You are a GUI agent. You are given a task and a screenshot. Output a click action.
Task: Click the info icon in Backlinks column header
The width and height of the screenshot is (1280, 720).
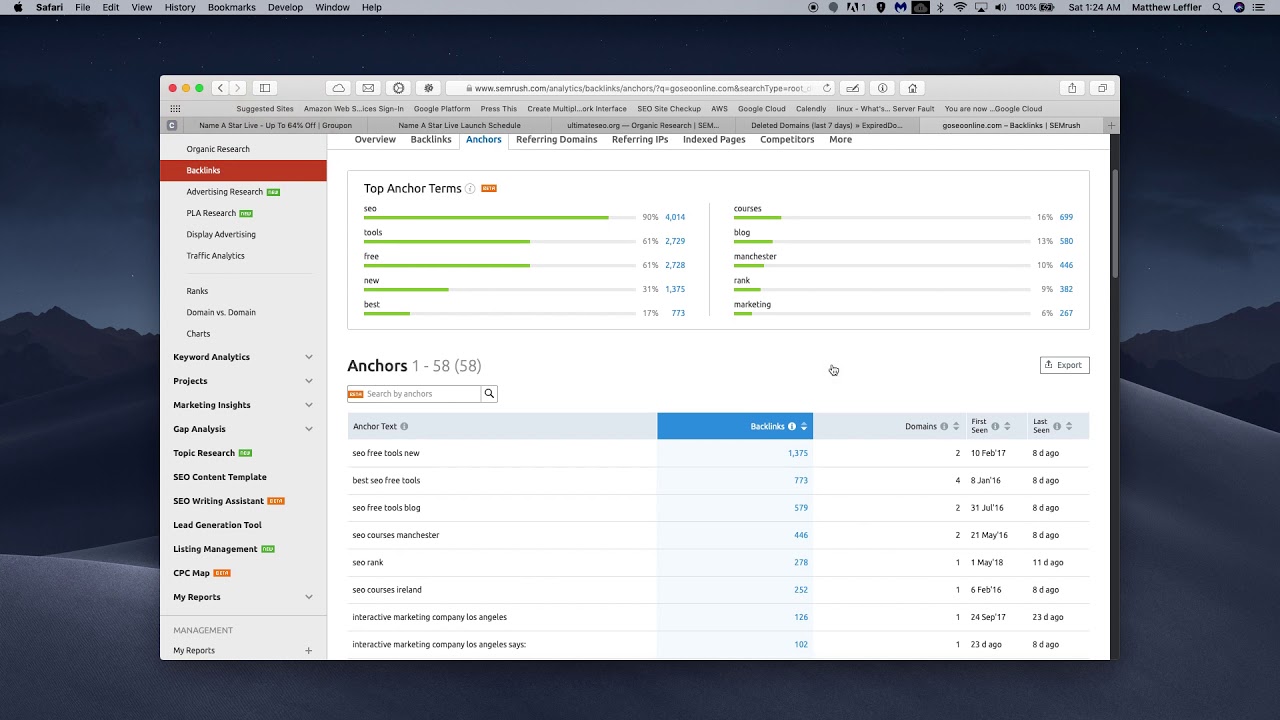pyautogui.click(x=792, y=426)
